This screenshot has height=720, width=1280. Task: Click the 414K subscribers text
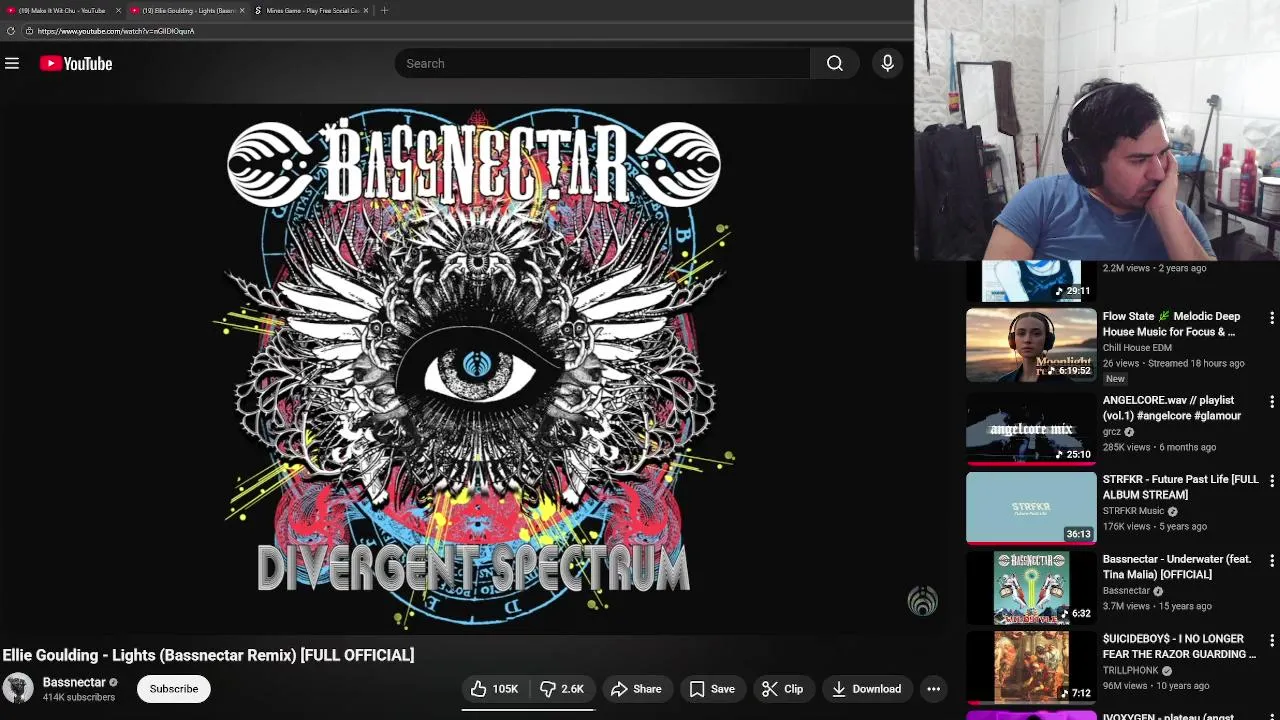coord(79,697)
